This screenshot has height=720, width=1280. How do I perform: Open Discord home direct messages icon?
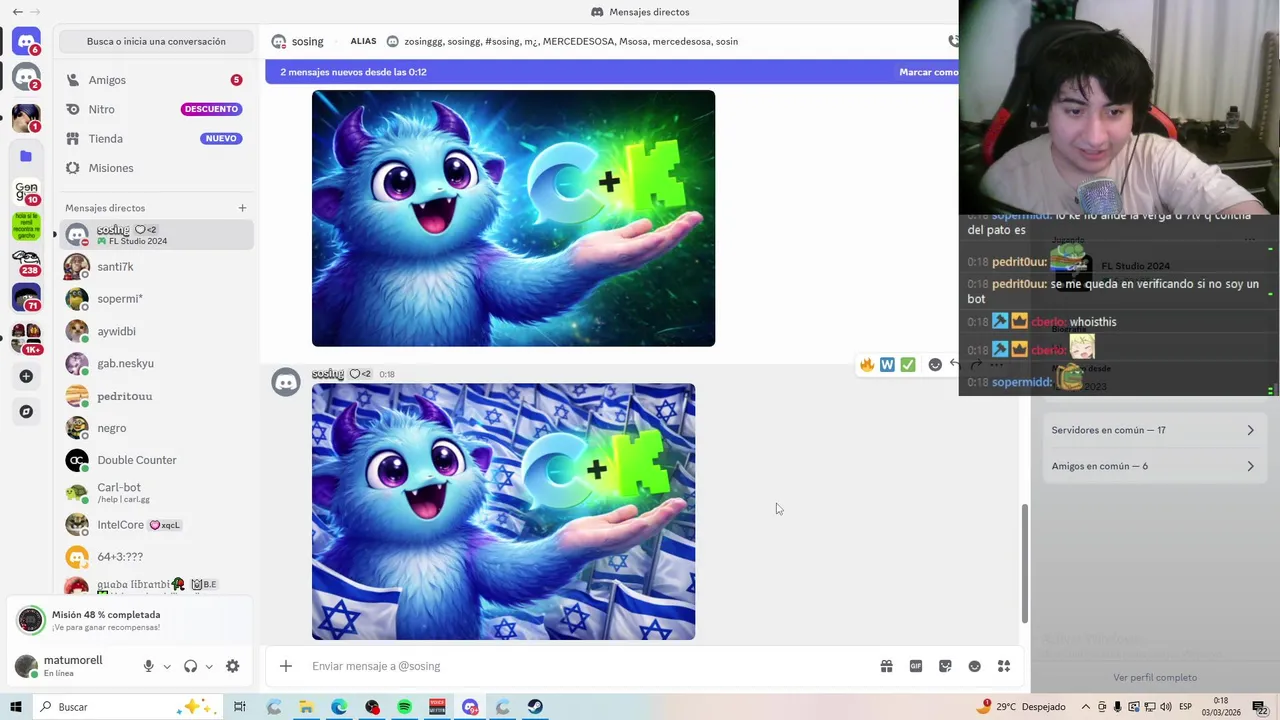click(26, 42)
